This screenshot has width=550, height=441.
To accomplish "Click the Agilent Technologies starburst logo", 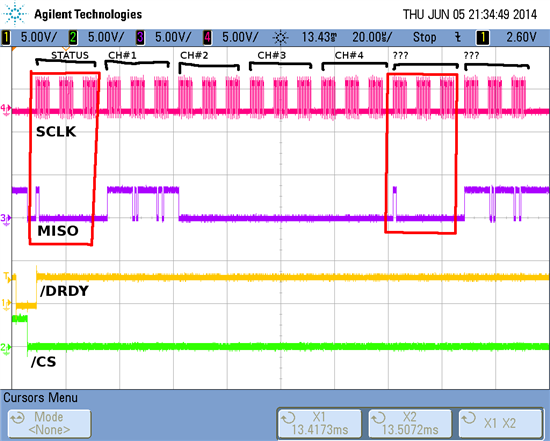I will tap(15, 14).
